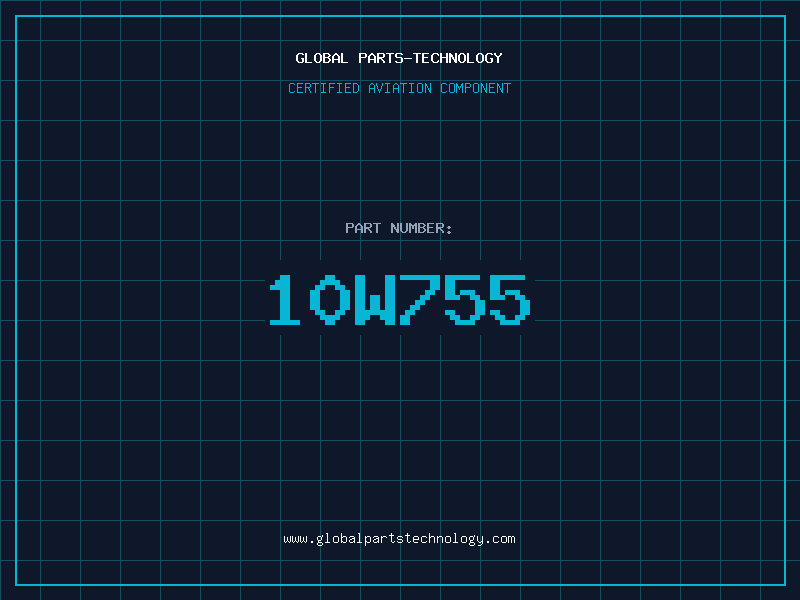Select the word GLOBAL in the header
This screenshot has height=600, width=800.
pyautogui.click(x=322, y=58)
